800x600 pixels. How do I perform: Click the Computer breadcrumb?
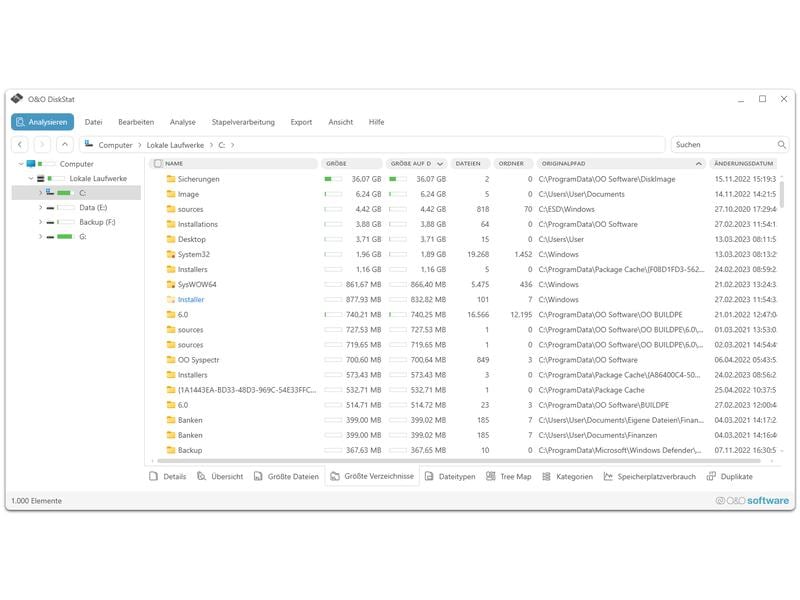[115, 145]
